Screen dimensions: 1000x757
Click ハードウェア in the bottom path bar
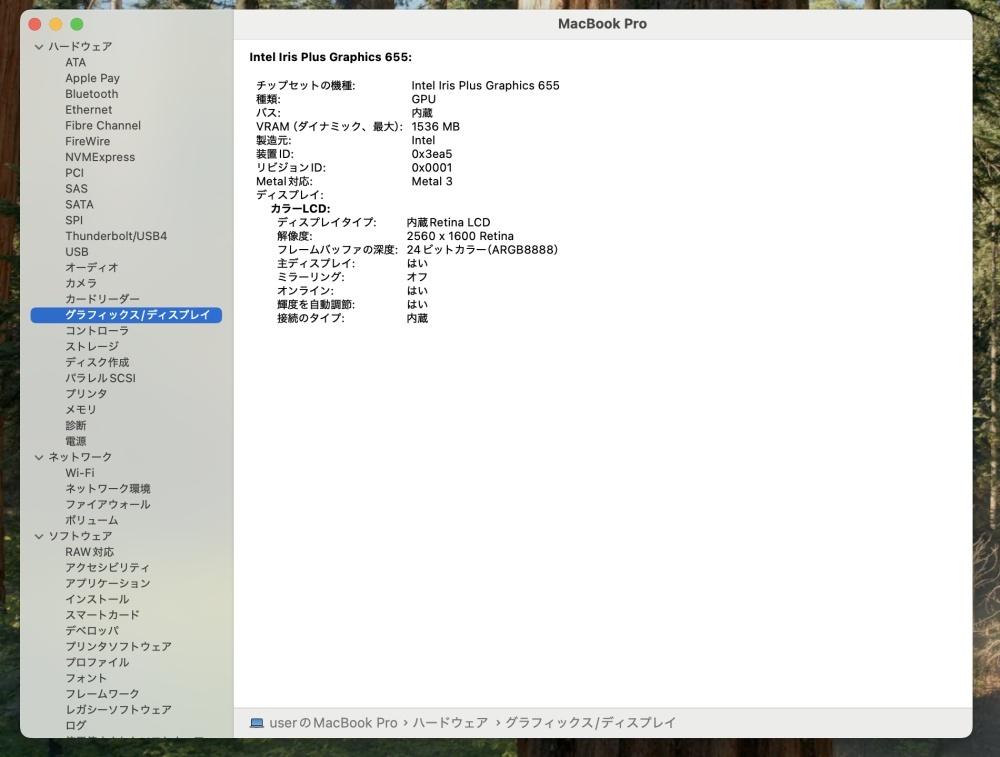click(450, 723)
